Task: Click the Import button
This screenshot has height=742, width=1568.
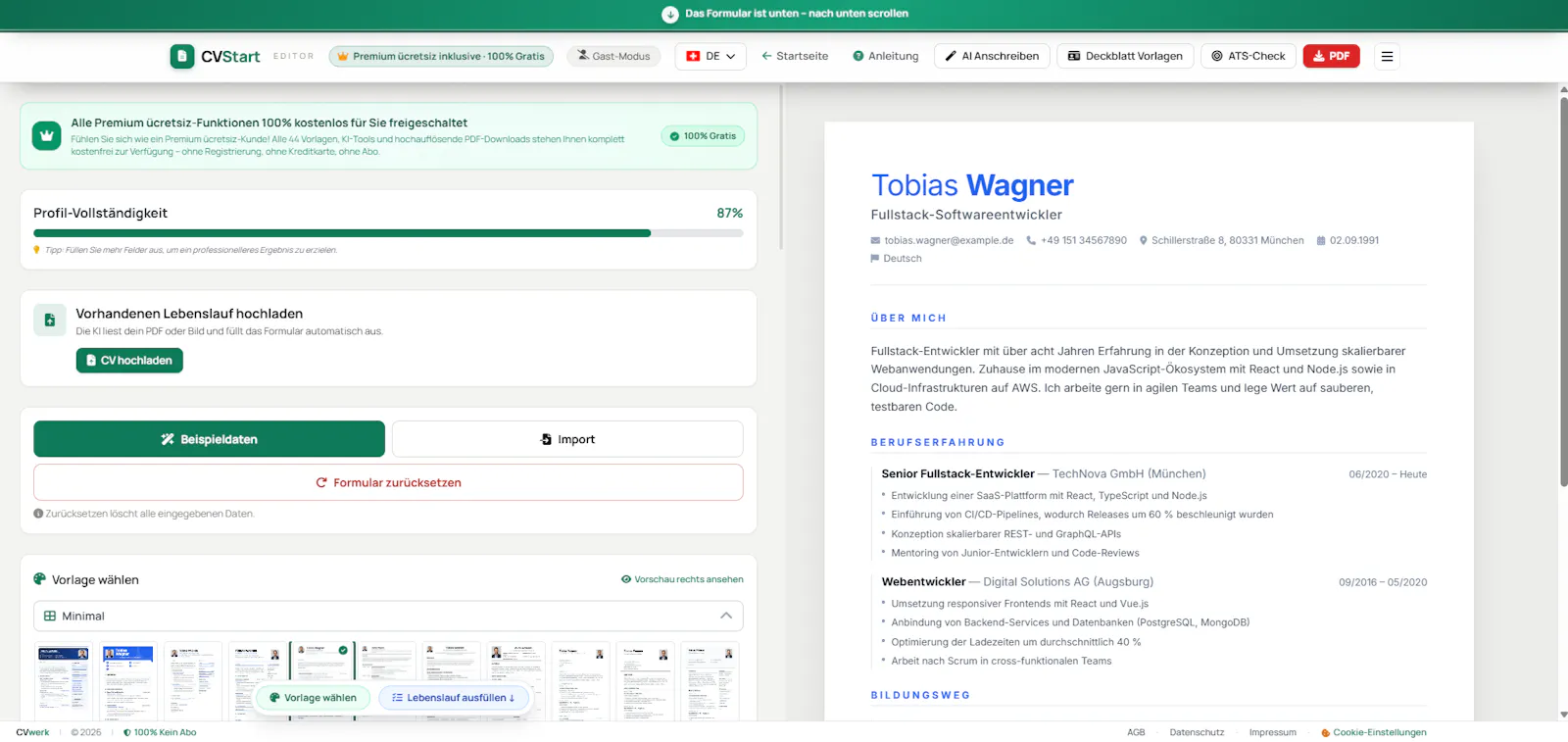Action: tap(567, 439)
